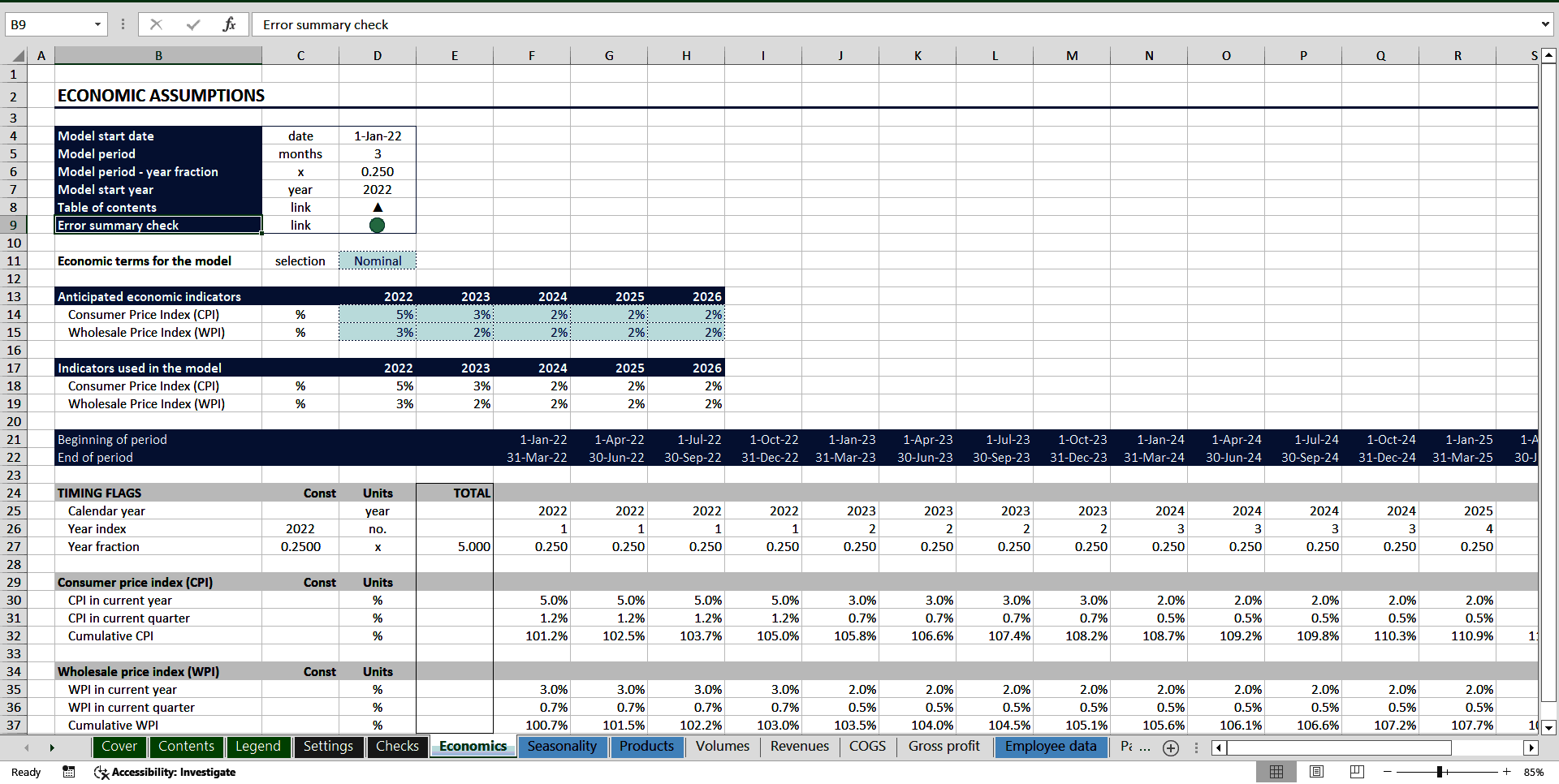Select the Model period months value 3
This screenshot has height=784, width=1559.
(x=378, y=153)
